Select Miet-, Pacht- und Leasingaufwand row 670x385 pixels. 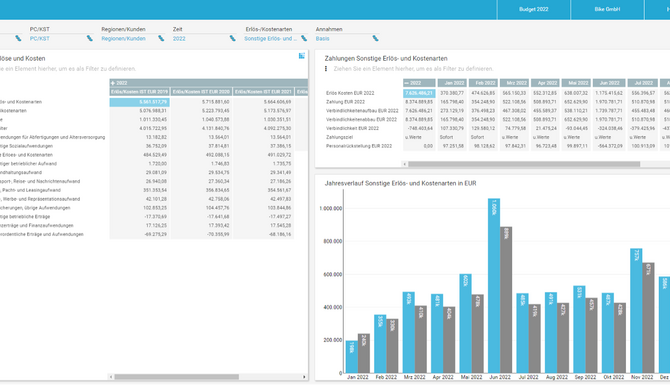pos(30,190)
